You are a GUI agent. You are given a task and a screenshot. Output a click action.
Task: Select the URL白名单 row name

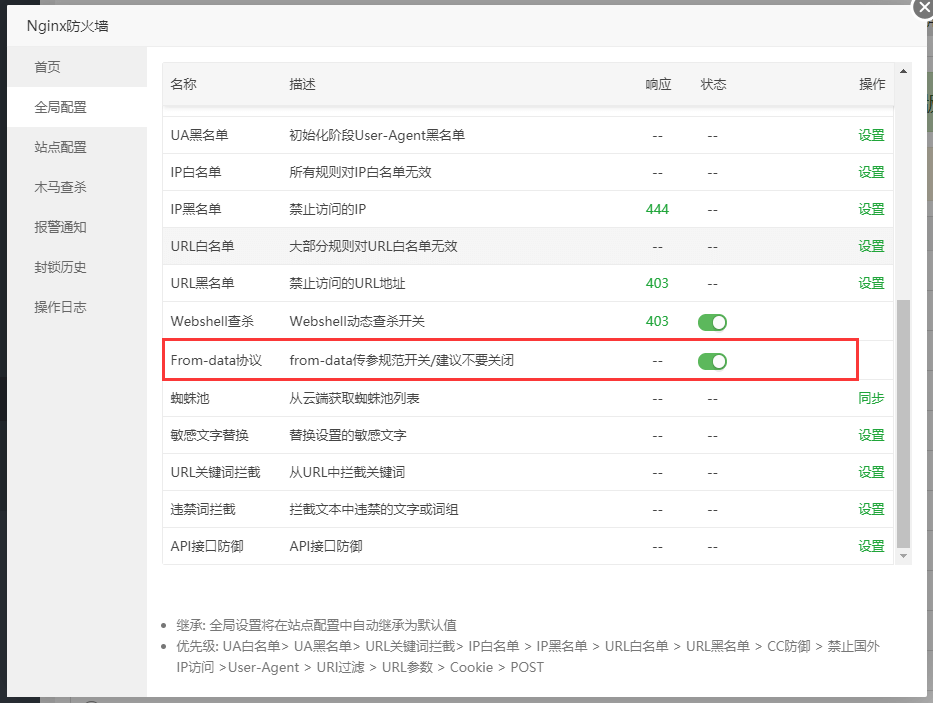coord(202,246)
